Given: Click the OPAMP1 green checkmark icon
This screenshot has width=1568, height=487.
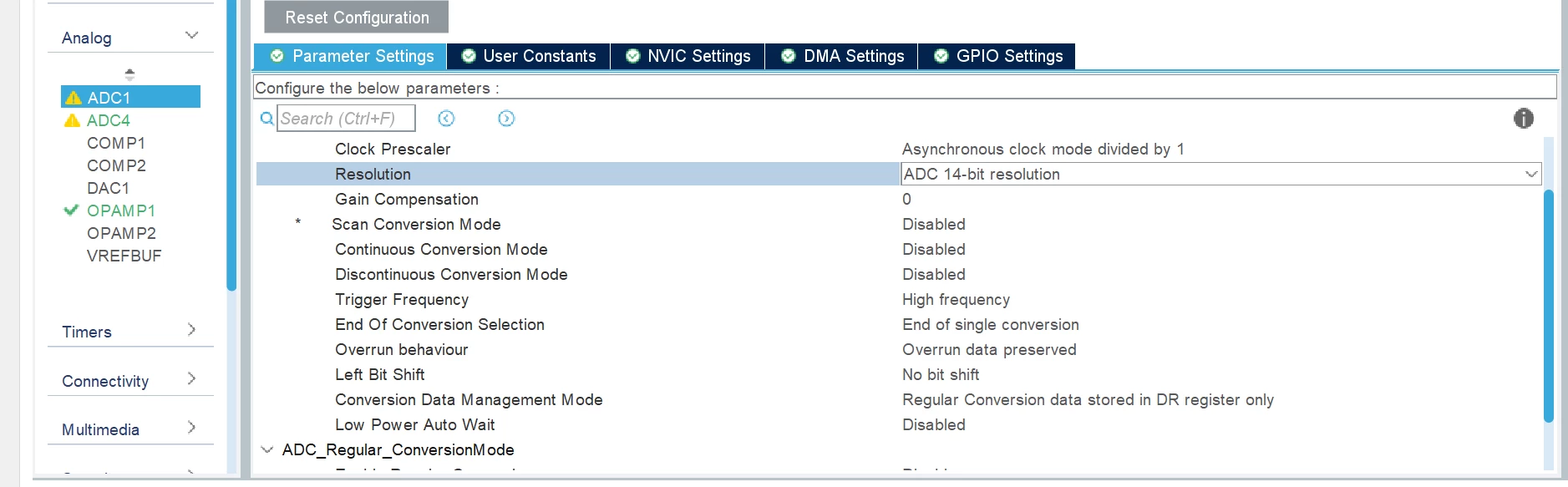Looking at the screenshot, I should (71, 211).
